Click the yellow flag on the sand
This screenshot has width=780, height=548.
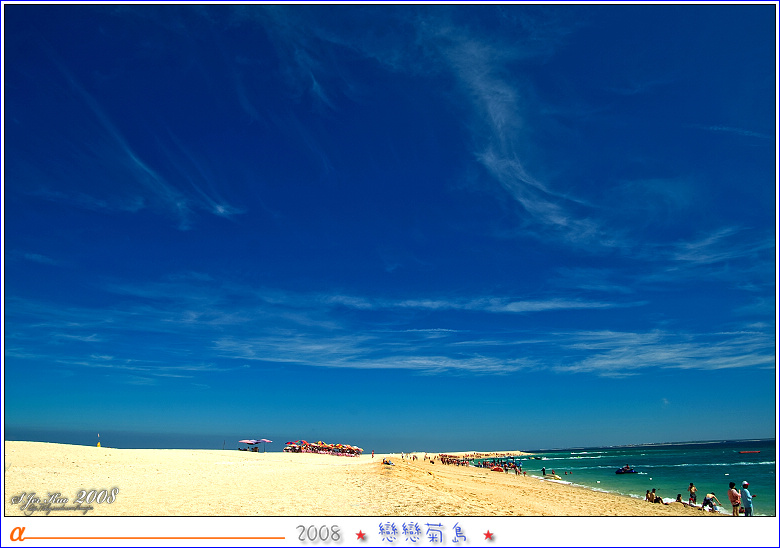(x=98, y=439)
